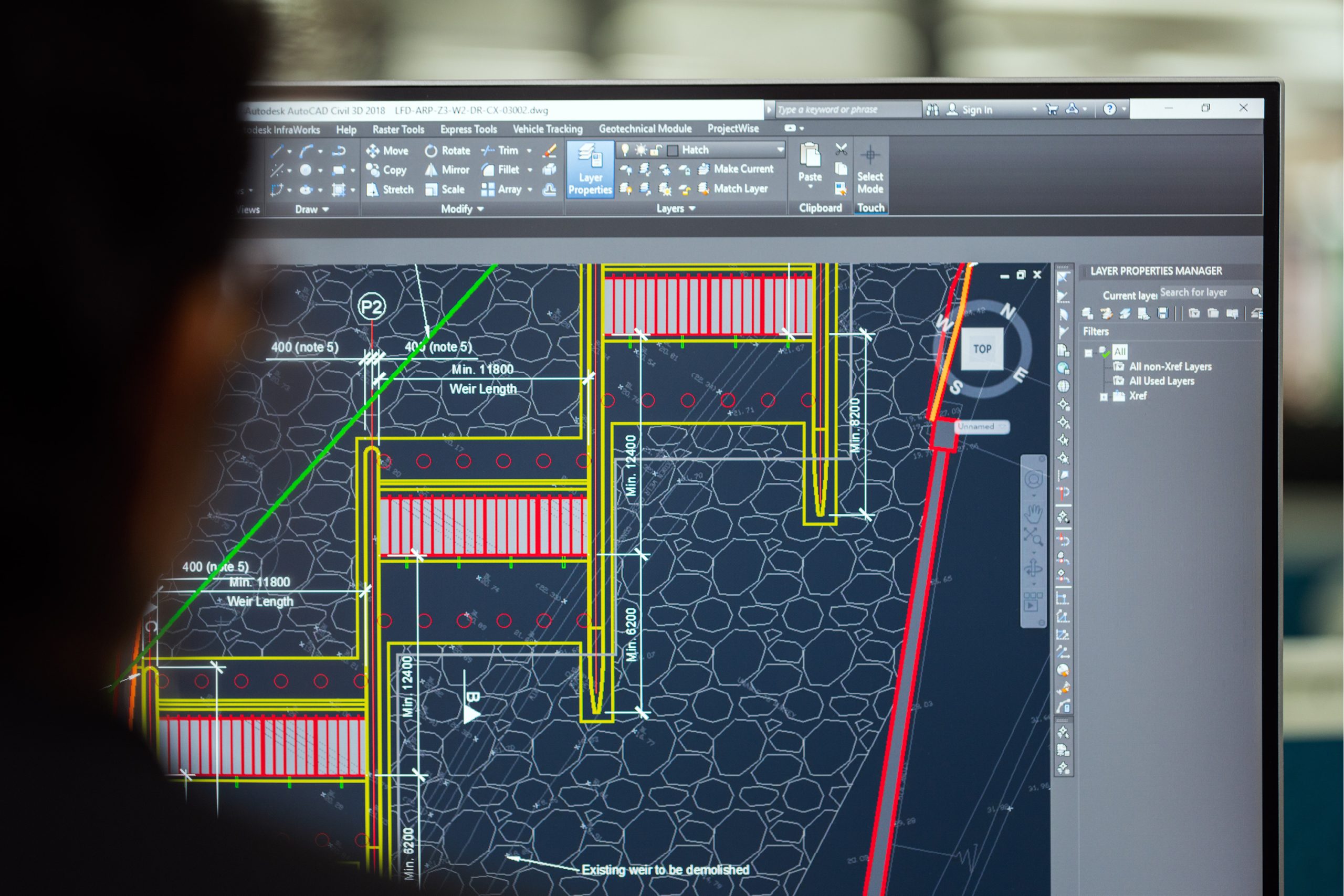This screenshot has width=1344, height=896.
Task: Click the Help question mark icon
Action: pos(1109,109)
